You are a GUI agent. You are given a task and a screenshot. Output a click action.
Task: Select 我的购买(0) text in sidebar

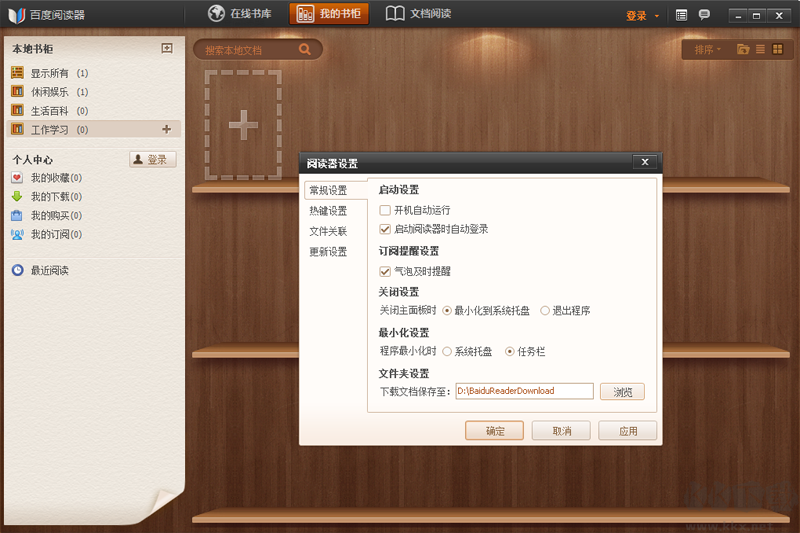click(x=56, y=215)
